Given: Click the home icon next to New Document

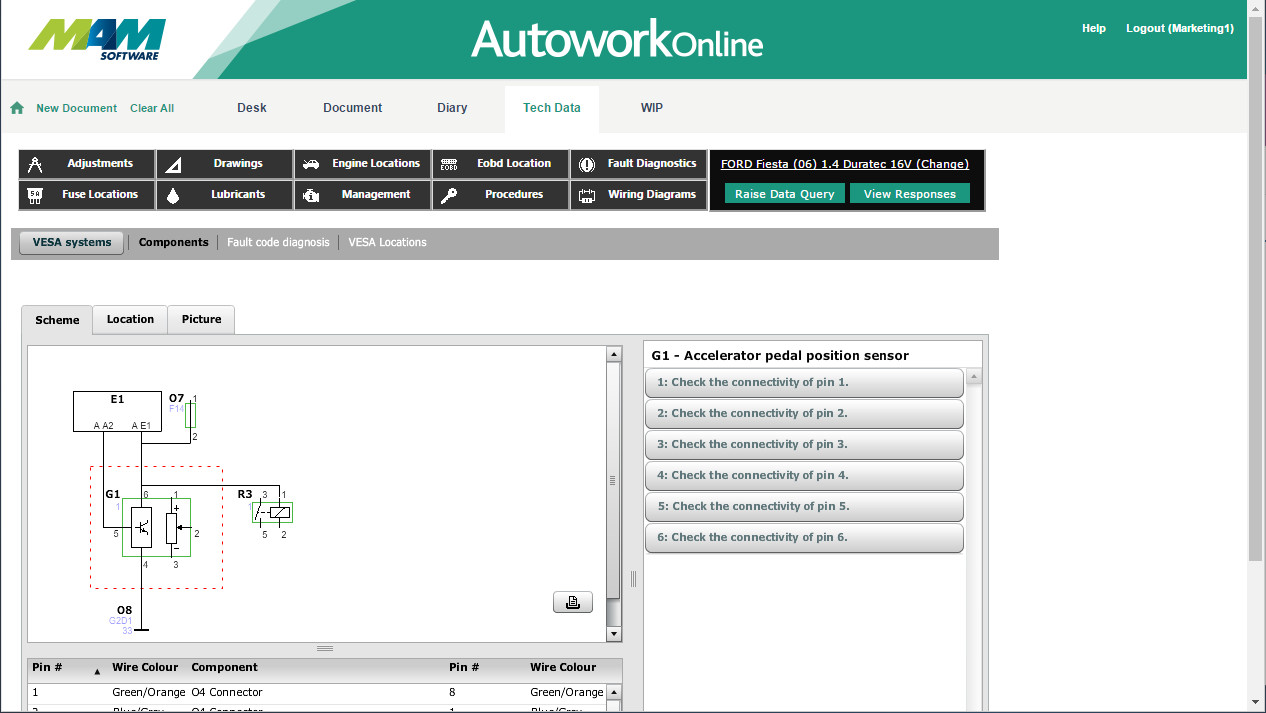Looking at the screenshot, I should coord(17,108).
